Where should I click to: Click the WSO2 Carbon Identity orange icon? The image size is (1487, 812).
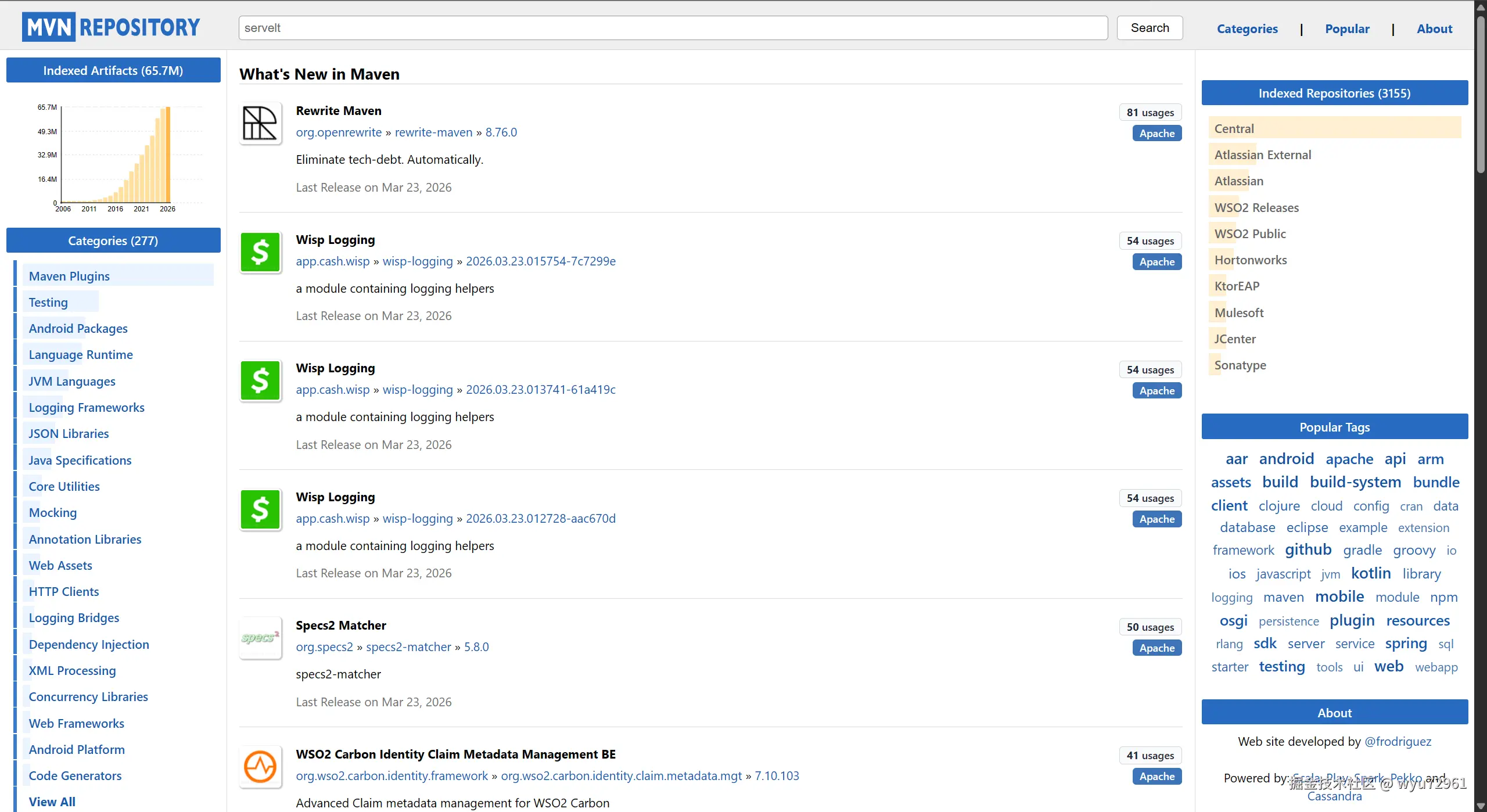click(260, 766)
